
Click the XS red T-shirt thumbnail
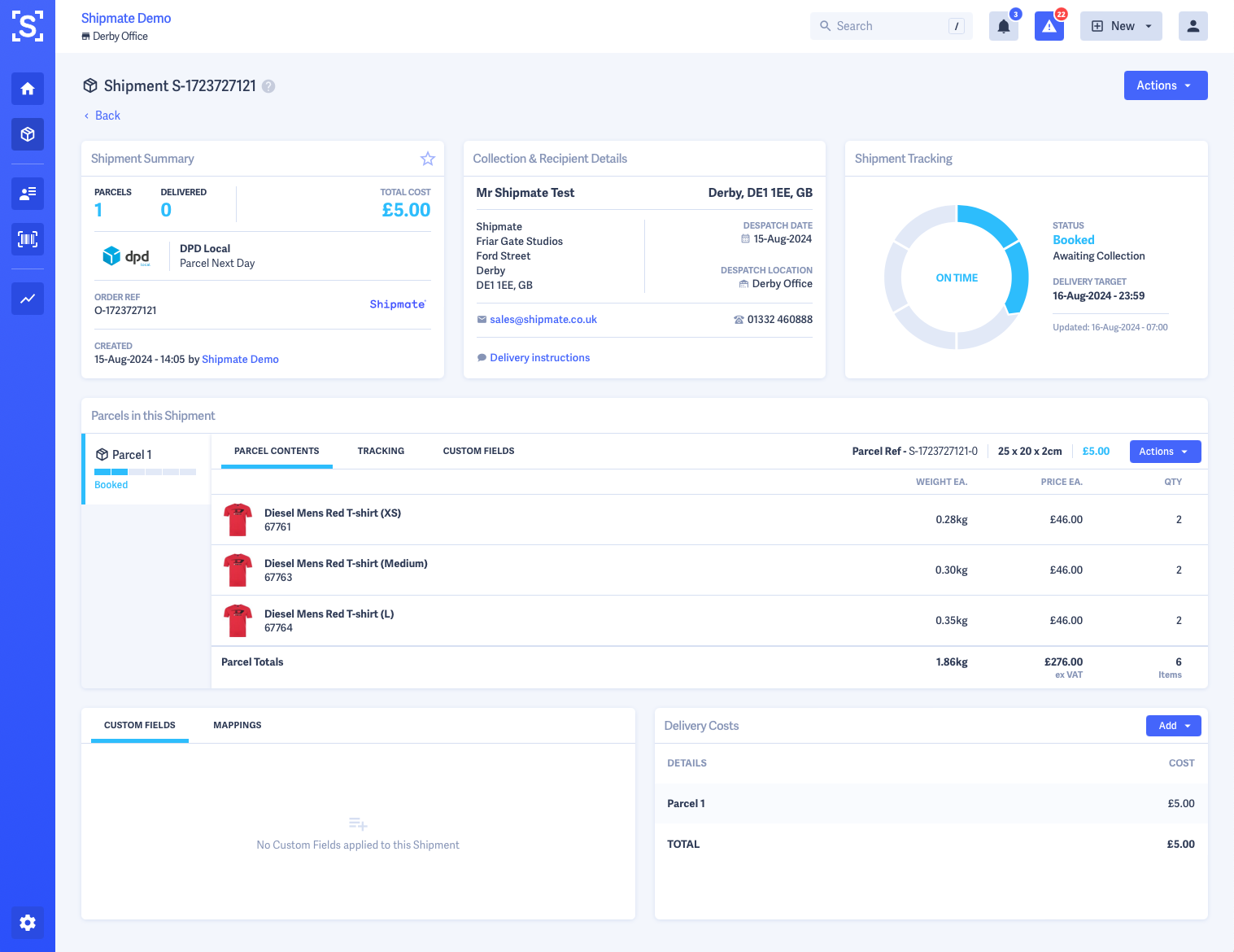[x=238, y=520]
